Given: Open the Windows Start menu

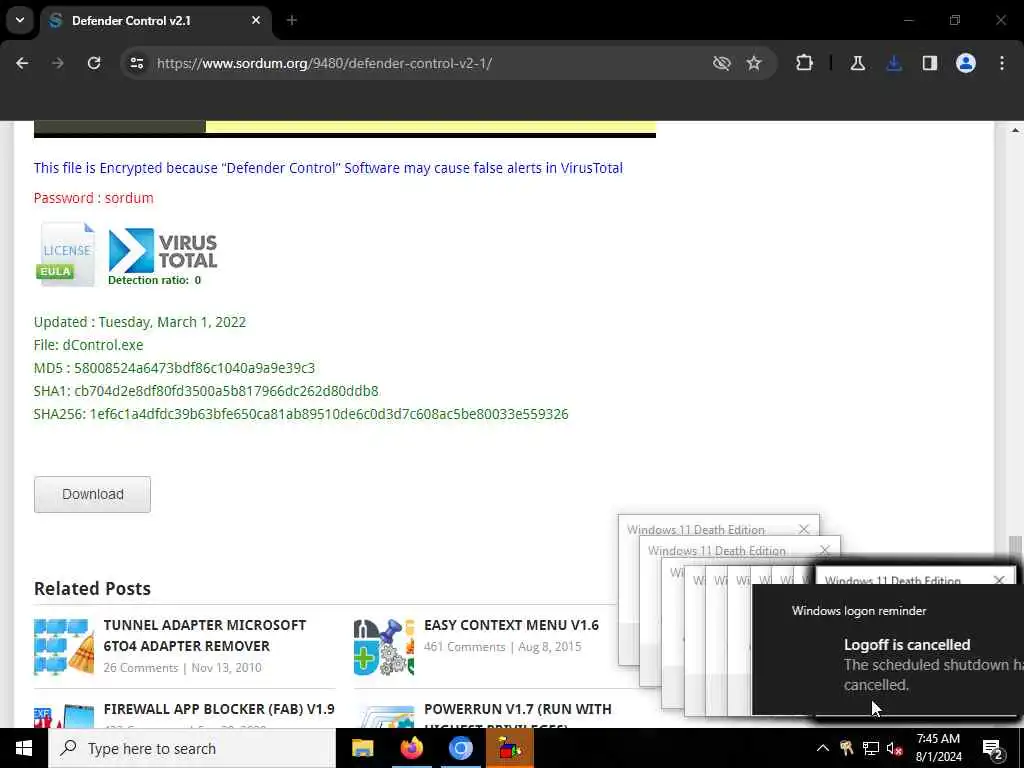Looking at the screenshot, I should 24,748.
